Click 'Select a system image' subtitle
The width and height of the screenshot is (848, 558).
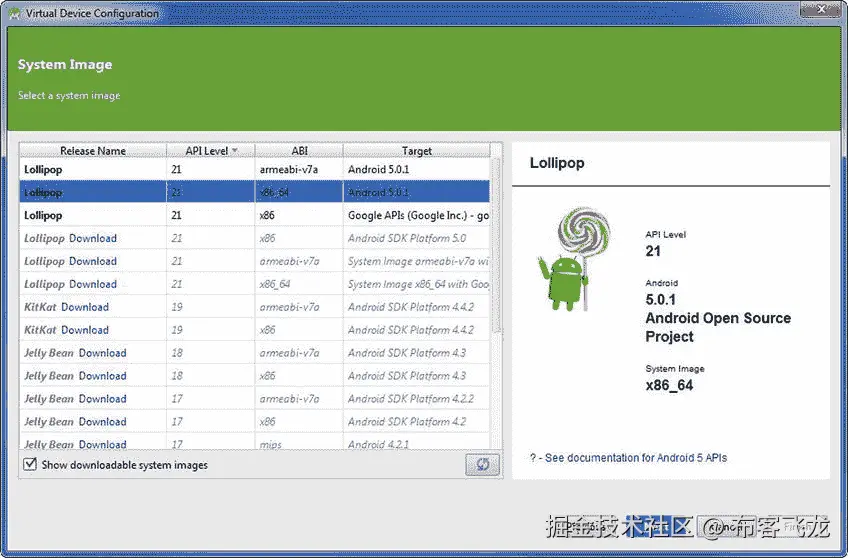[69, 96]
